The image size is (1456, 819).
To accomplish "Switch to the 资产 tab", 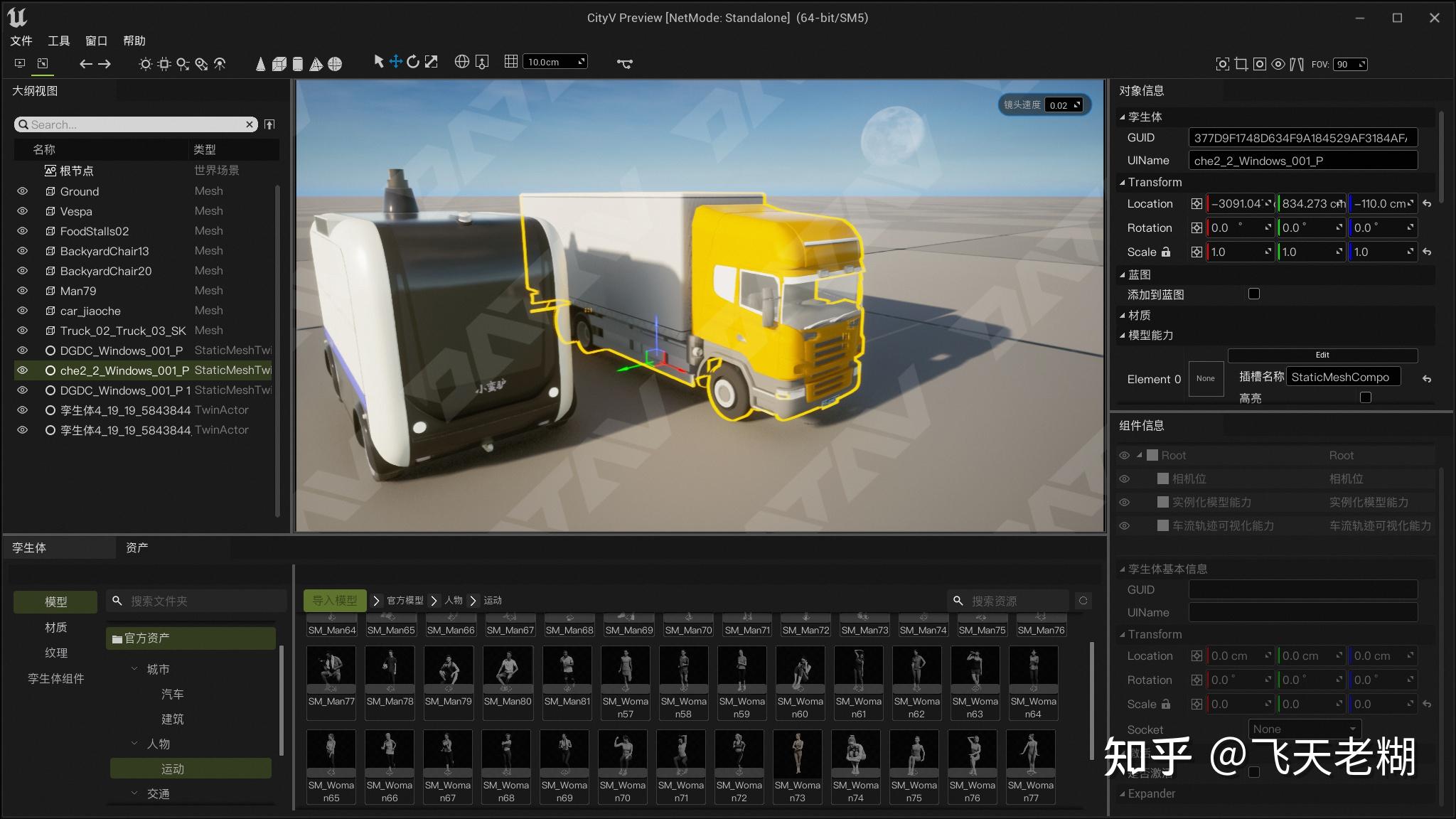I will pos(136,547).
